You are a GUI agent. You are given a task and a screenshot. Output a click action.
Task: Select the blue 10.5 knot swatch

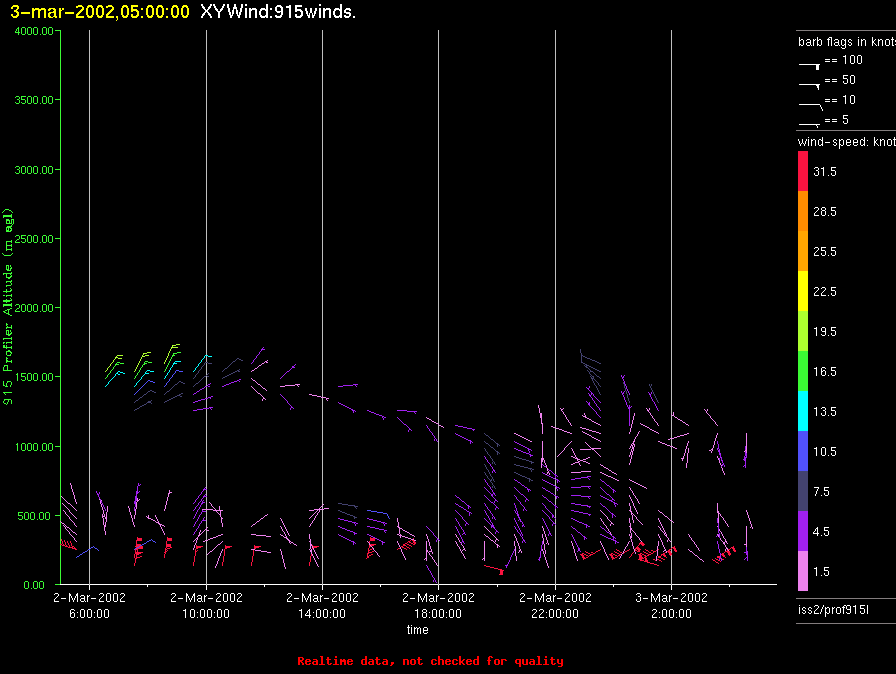click(x=803, y=451)
